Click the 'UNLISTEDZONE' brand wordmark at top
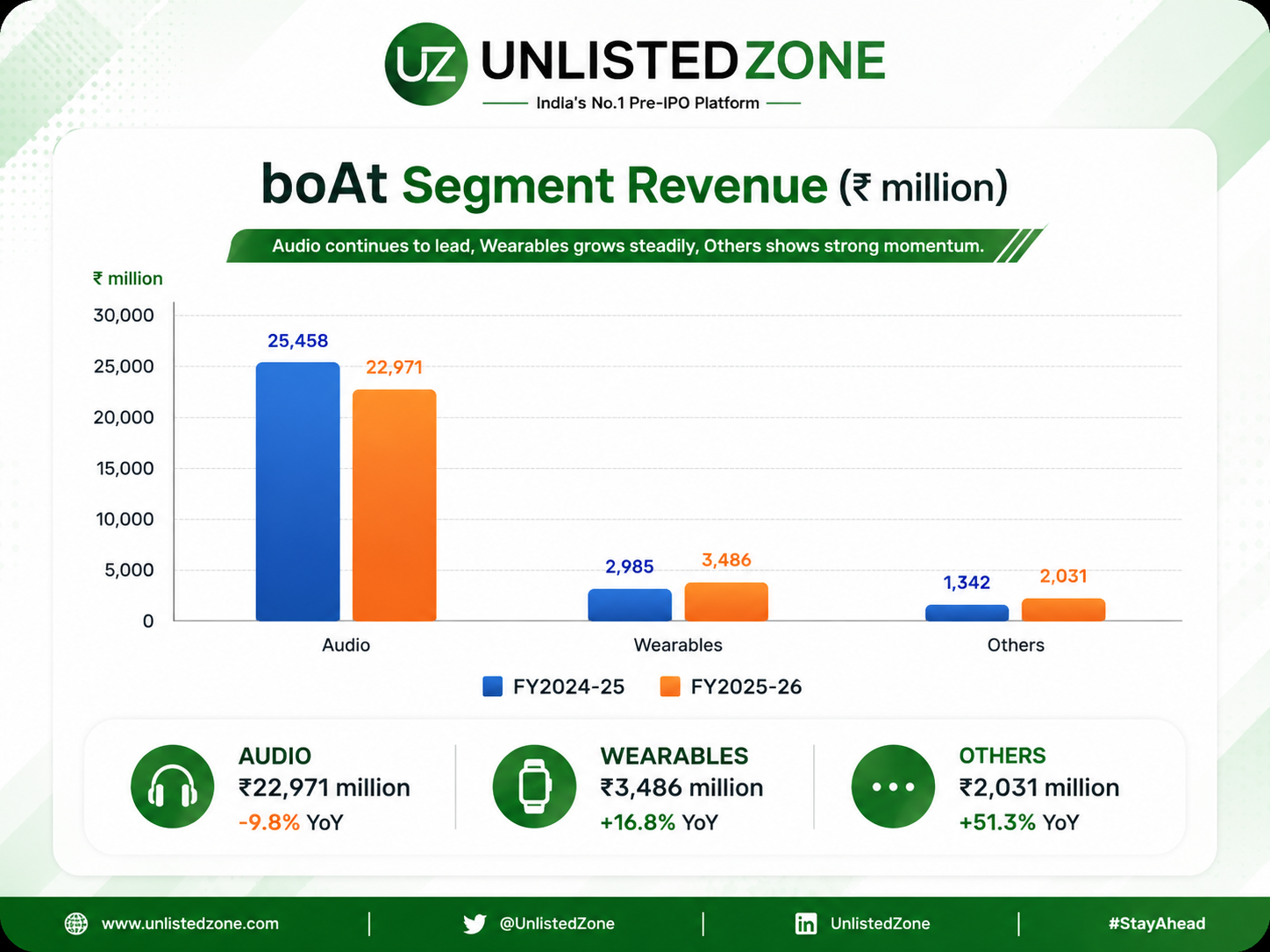The height and width of the screenshot is (952, 1270). point(683,61)
